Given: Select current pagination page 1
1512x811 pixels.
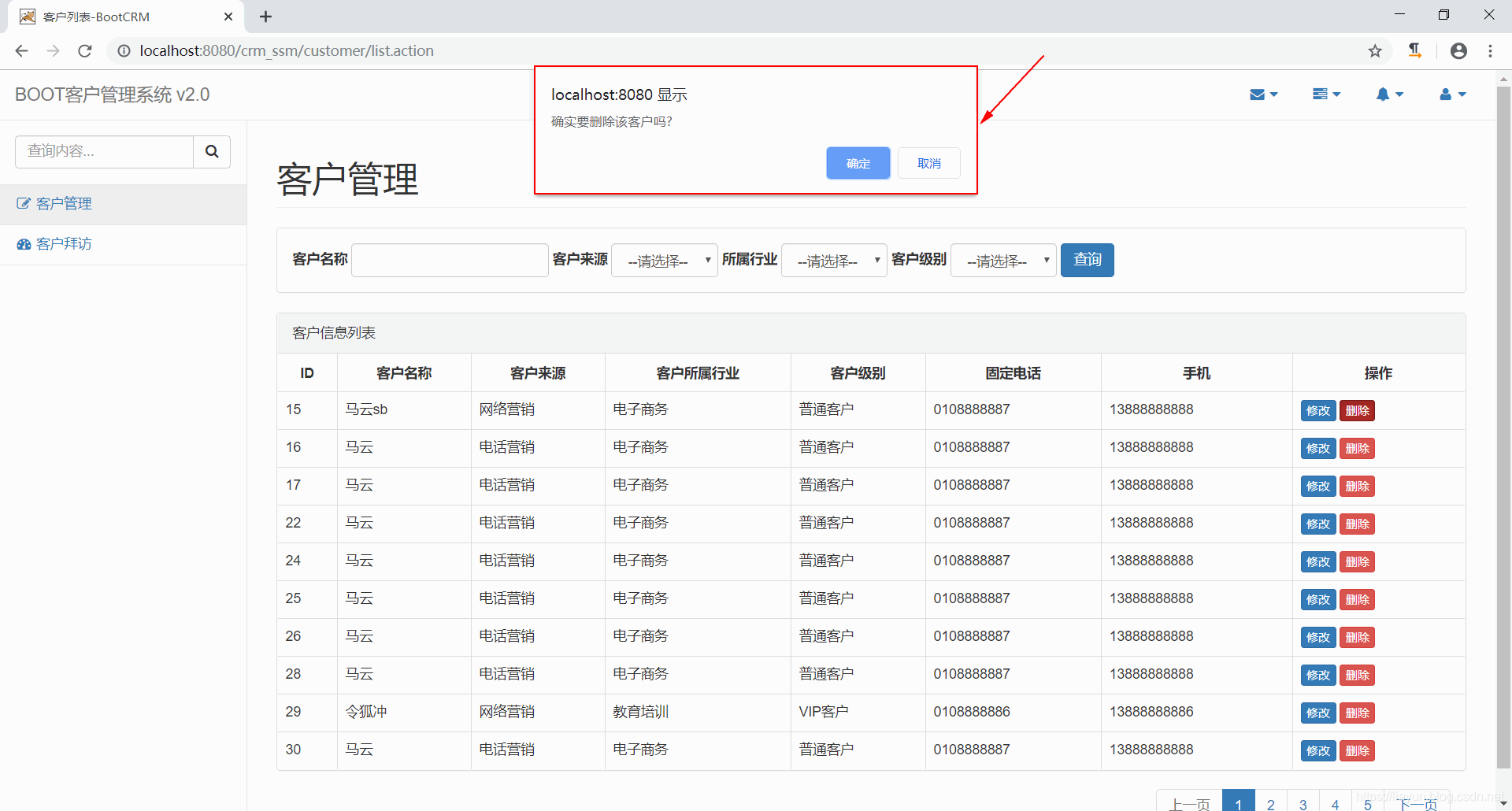Looking at the screenshot, I should [x=1238, y=802].
